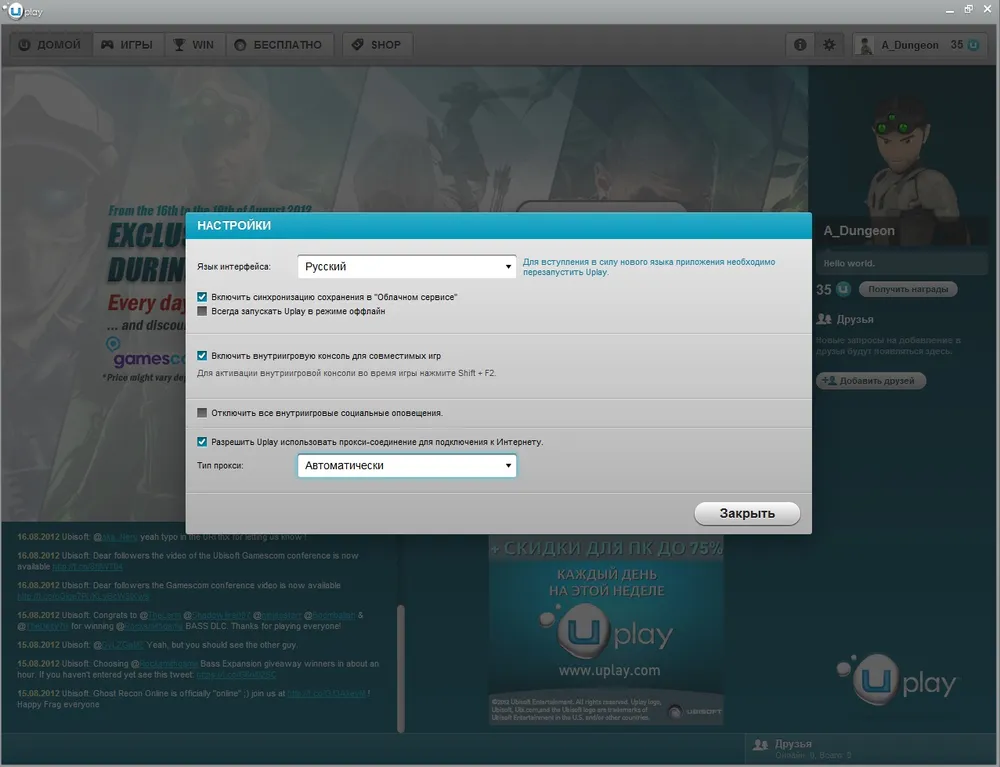Click the Закрыть button

coord(747,513)
